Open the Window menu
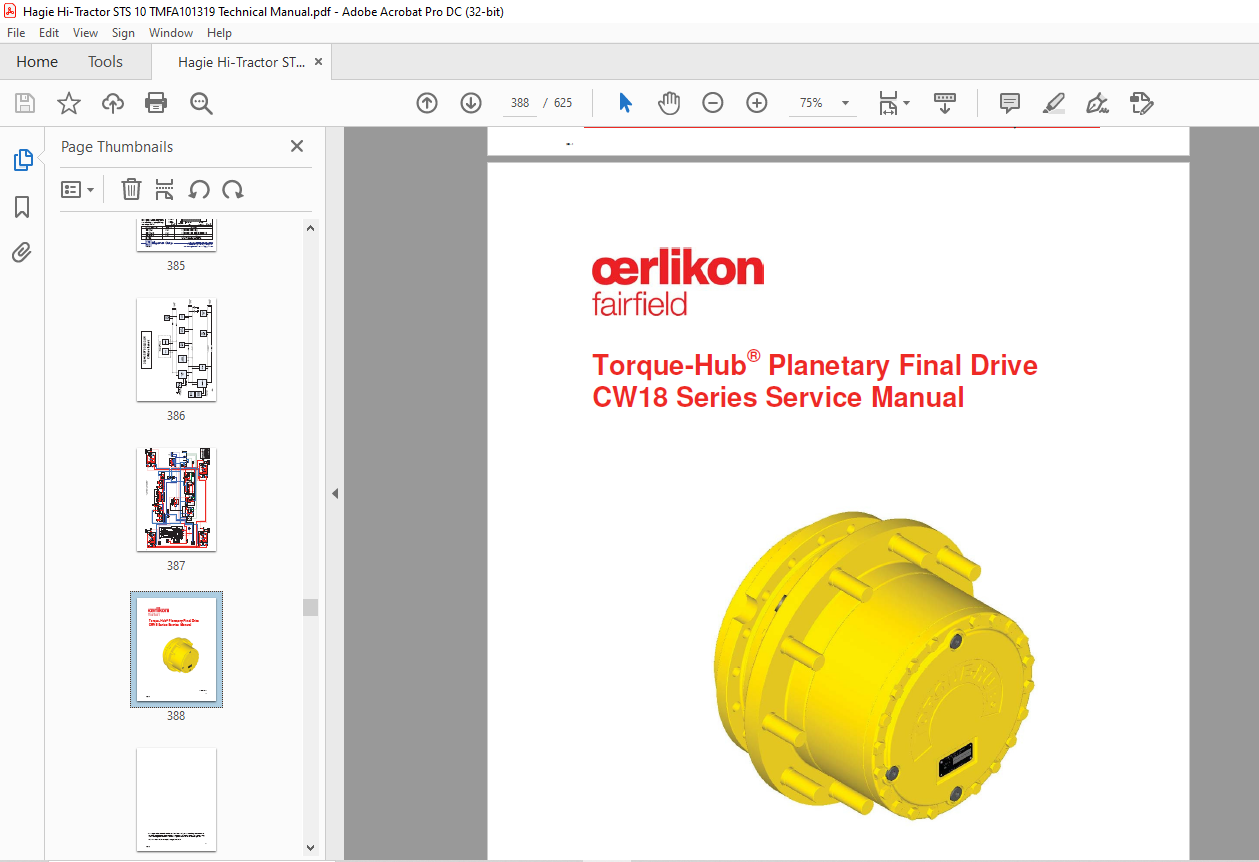 click(x=171, y=33)
